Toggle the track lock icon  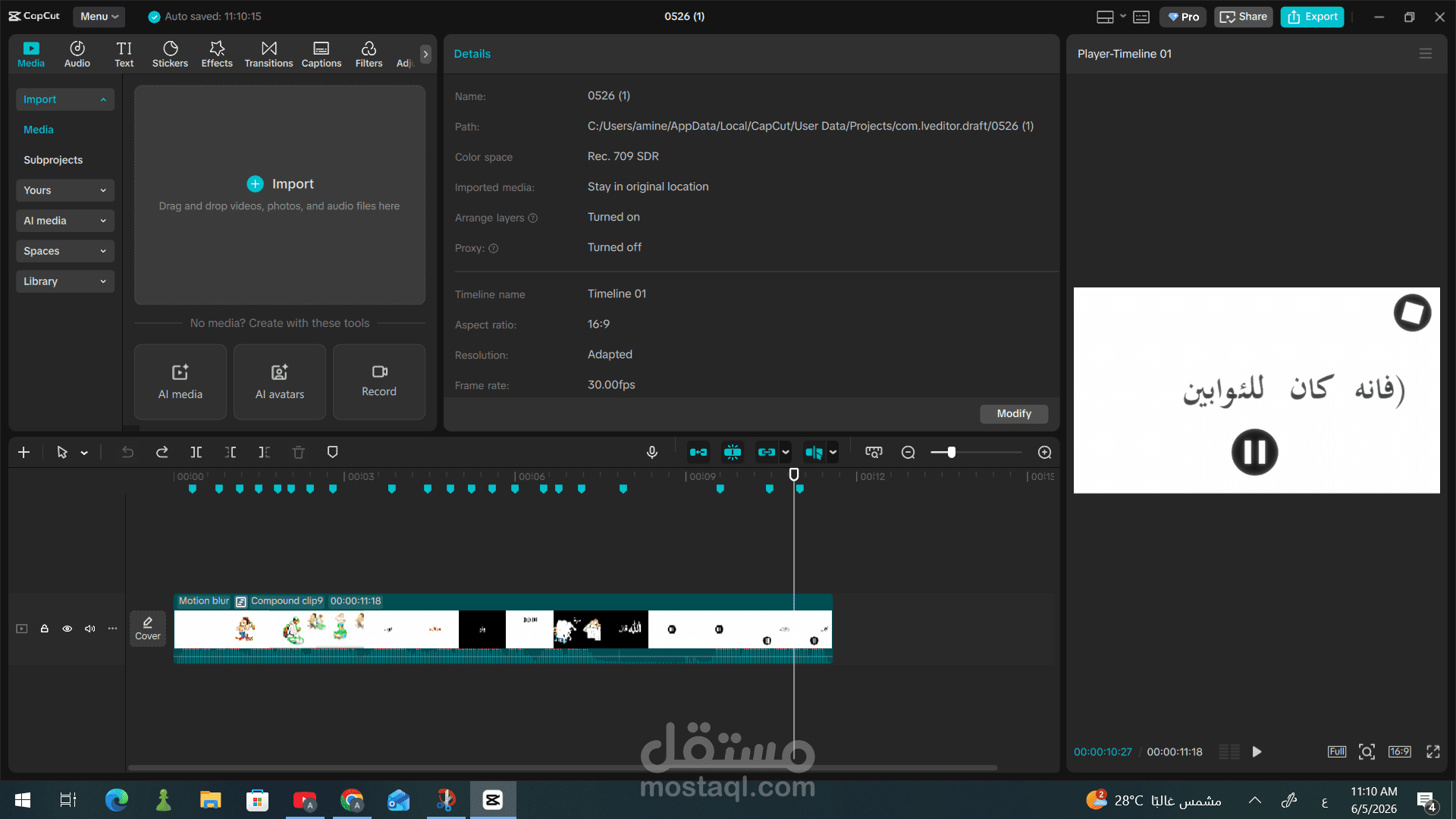tap(45, 629)
